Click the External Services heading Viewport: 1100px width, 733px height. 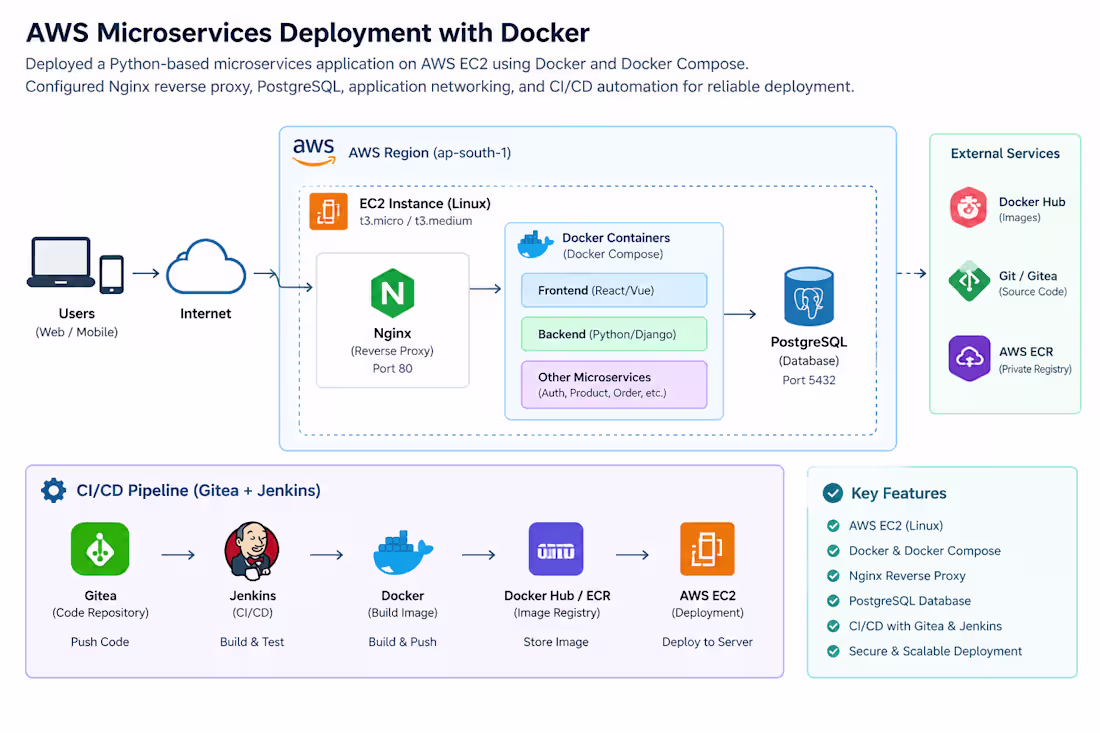point(1005,154)
